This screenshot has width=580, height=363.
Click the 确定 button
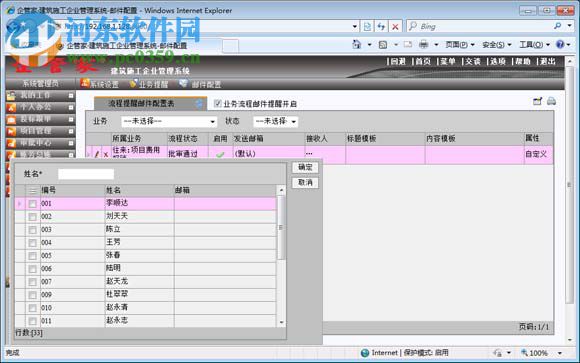[305, 167]
